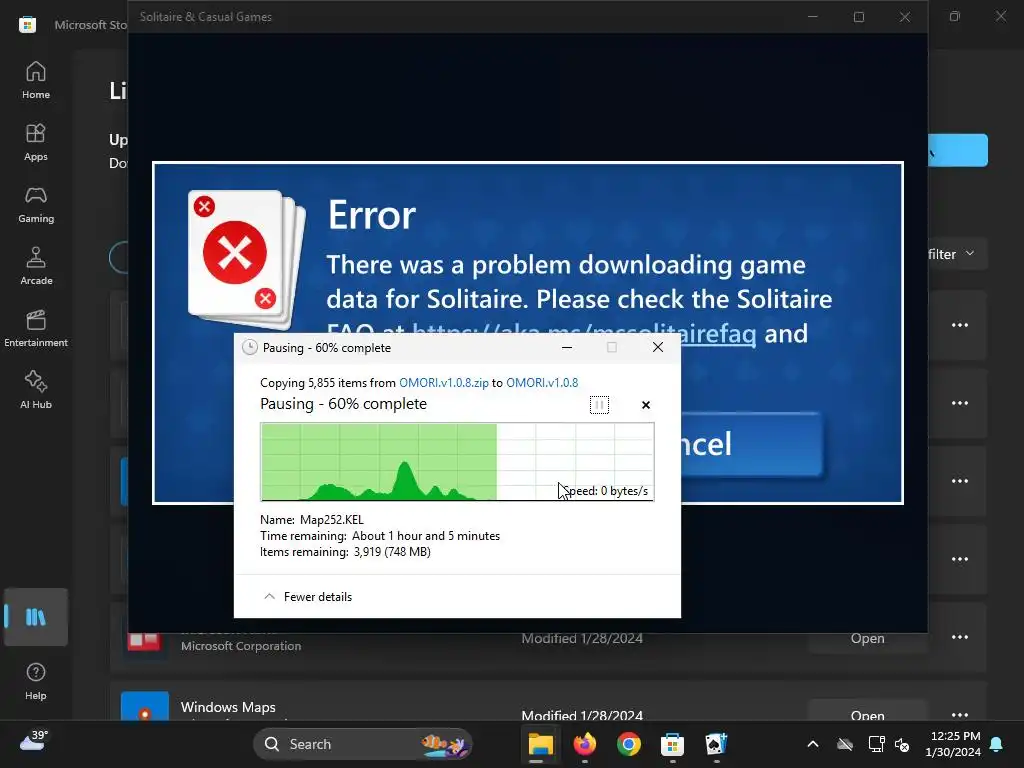Open more options menu in fourth library row
This screenshot has width=1024, height=768.
tap(959, 559)
